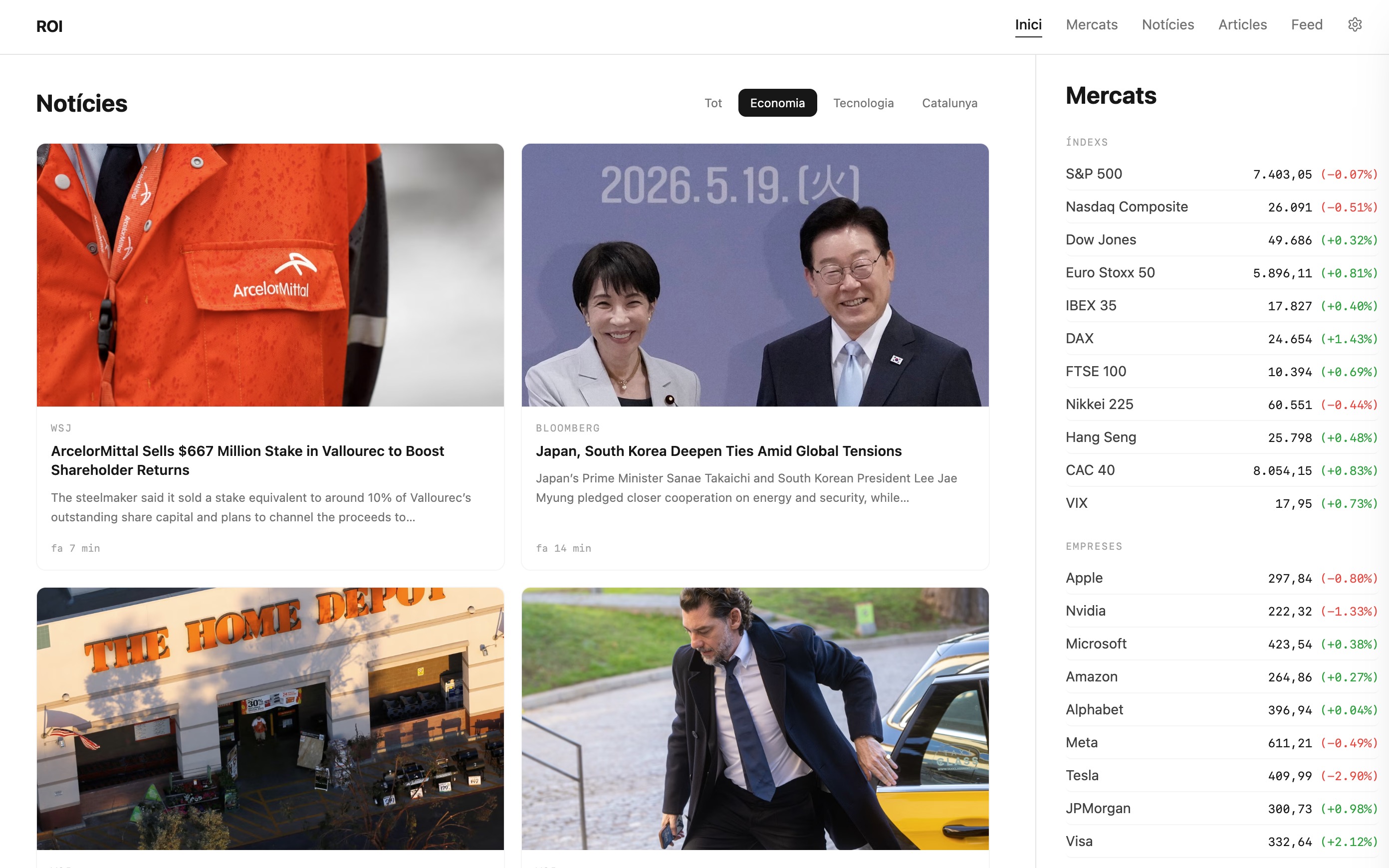Click the 'fa 14 min' timestamp
This screenshot has width=1389, height=868.
point(564,548)
